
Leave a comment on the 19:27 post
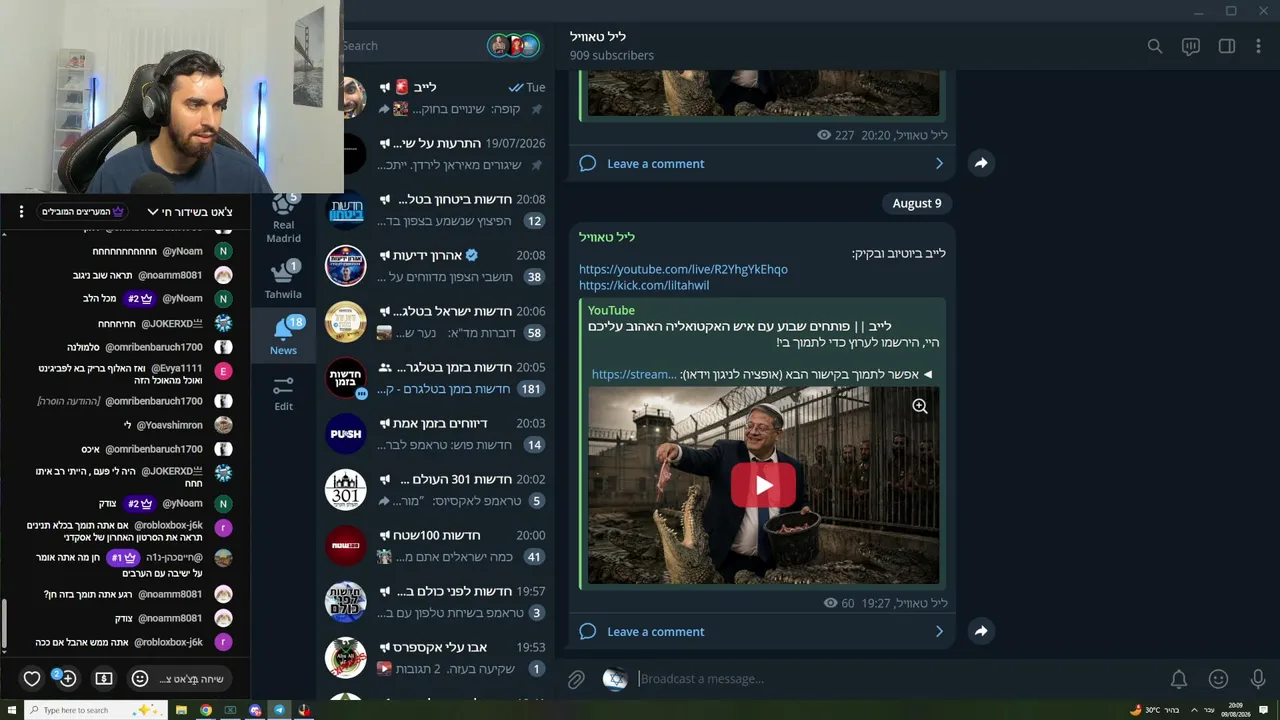coord(762,631)
